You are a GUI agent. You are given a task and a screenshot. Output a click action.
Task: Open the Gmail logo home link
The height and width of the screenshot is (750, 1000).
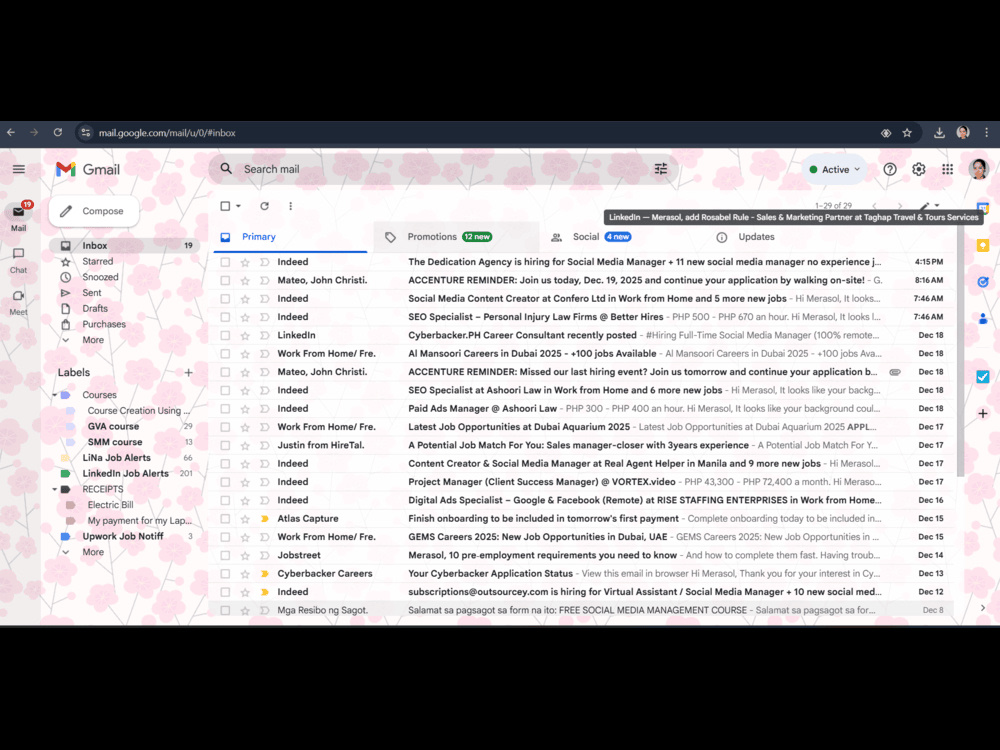(x=88, y=169)
